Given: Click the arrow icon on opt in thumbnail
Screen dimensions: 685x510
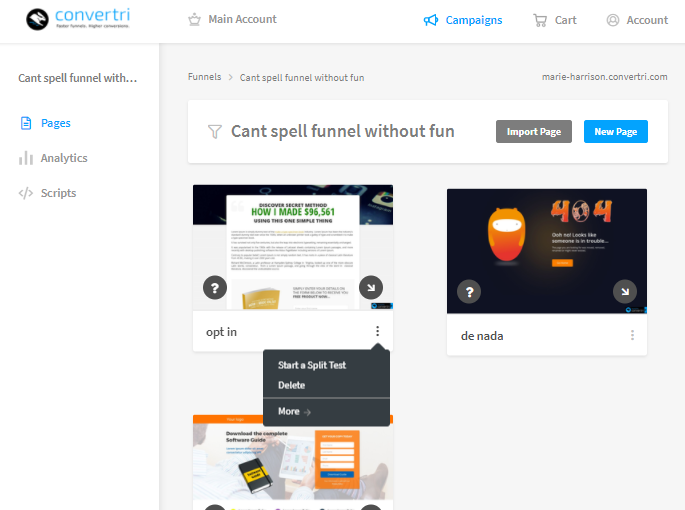Looking at the screenshot, I should click(x=371, y=288).
